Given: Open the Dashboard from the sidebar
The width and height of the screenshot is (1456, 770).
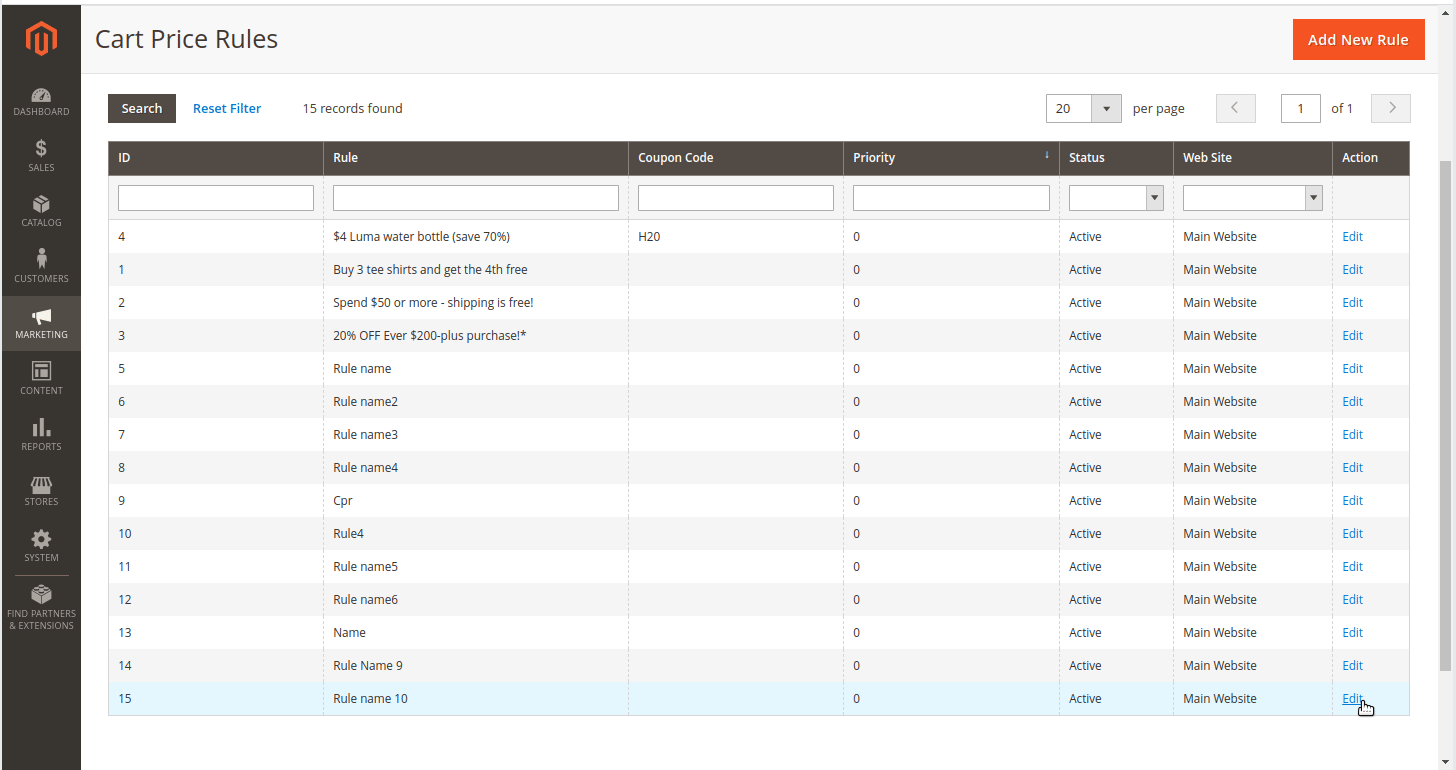Looking at the screenshot, I should pos(41,98).
